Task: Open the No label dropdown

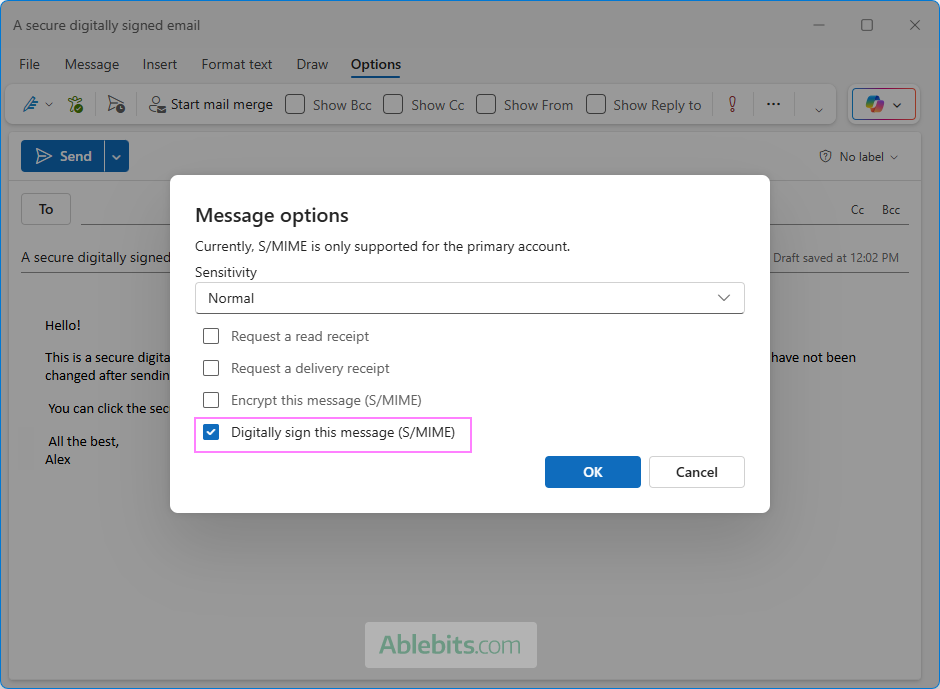Action: click(859, 156)
